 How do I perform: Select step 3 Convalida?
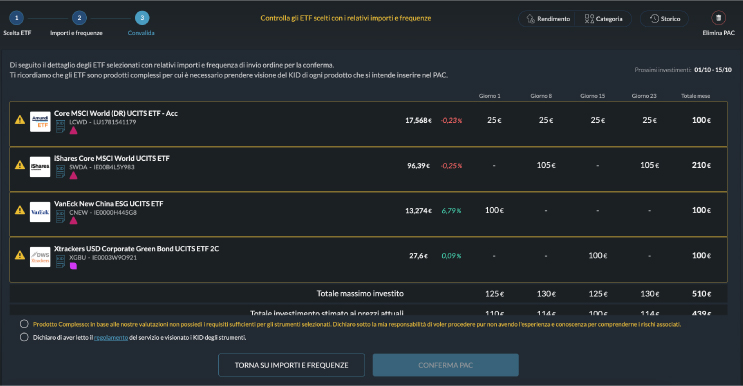click(x=142, y=18)
